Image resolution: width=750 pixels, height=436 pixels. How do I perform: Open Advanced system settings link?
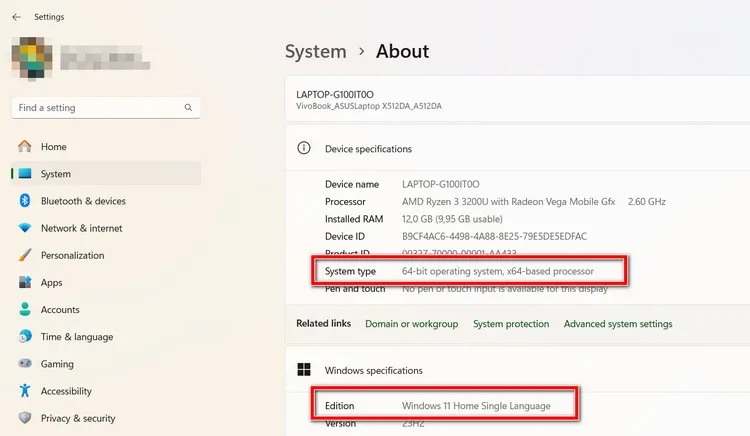click(617, 324)
